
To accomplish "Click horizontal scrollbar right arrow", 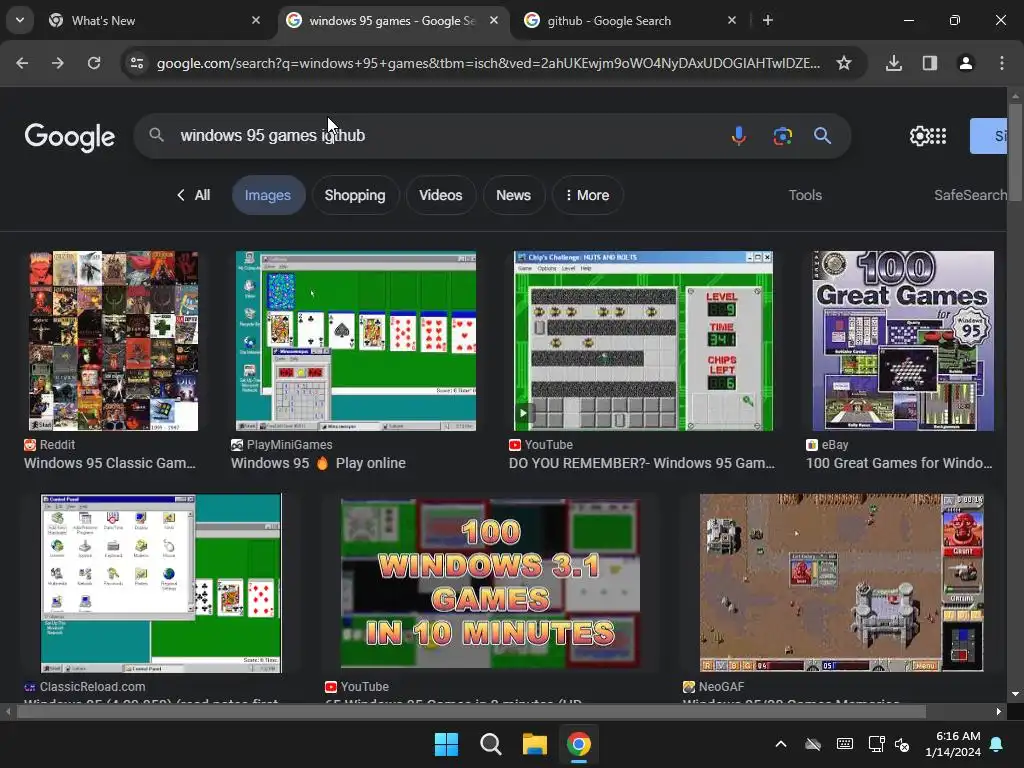I will [999, 711].
